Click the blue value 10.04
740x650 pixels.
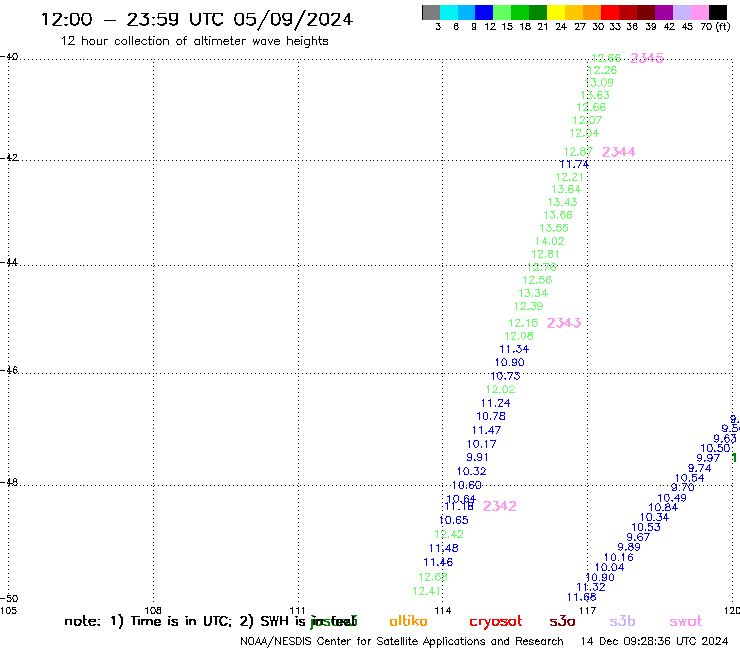click(x=610, y=567)
